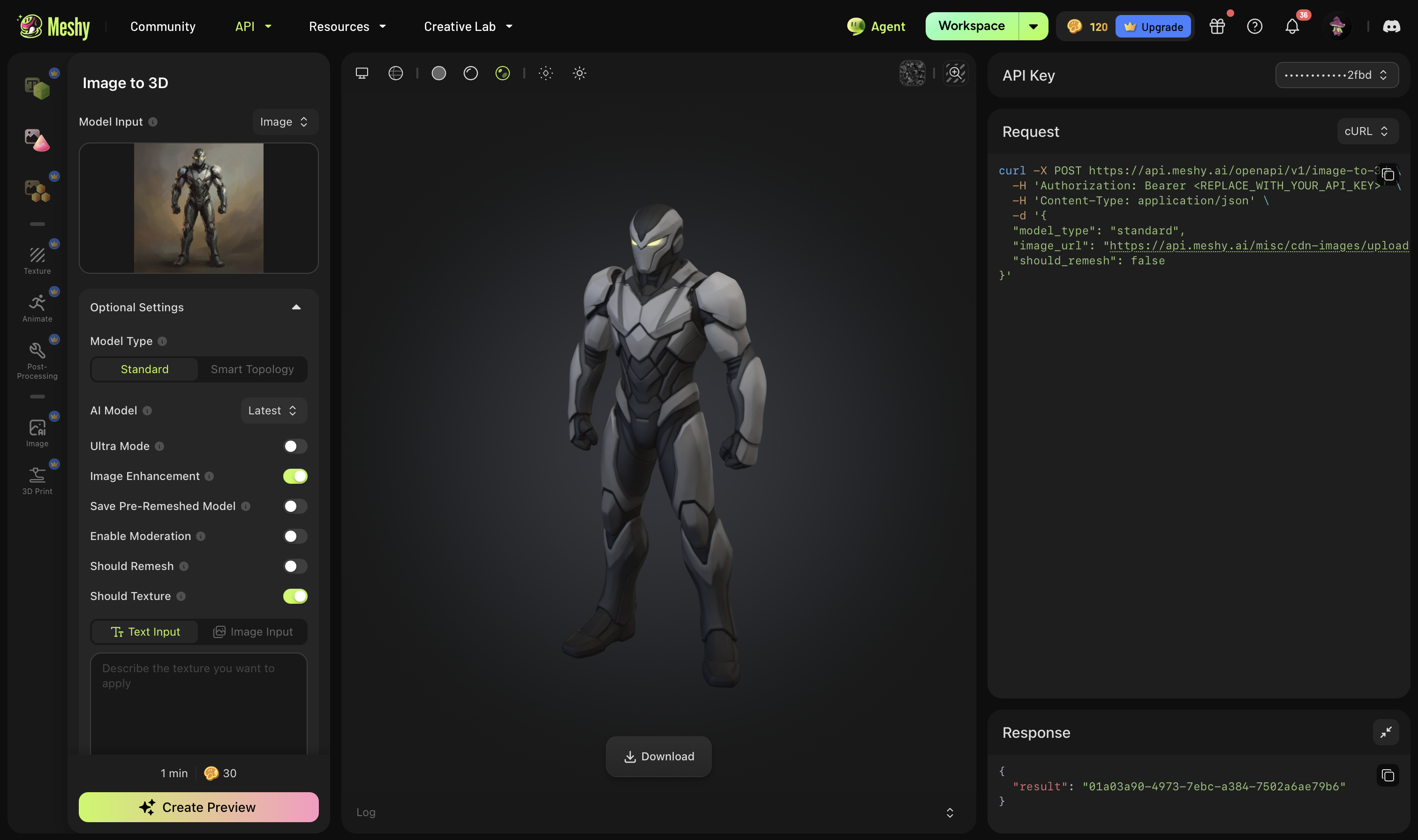Screen dimensions: 1418x840
Task: Open the 3D Print tool
Action: click(x=37, y=481)
